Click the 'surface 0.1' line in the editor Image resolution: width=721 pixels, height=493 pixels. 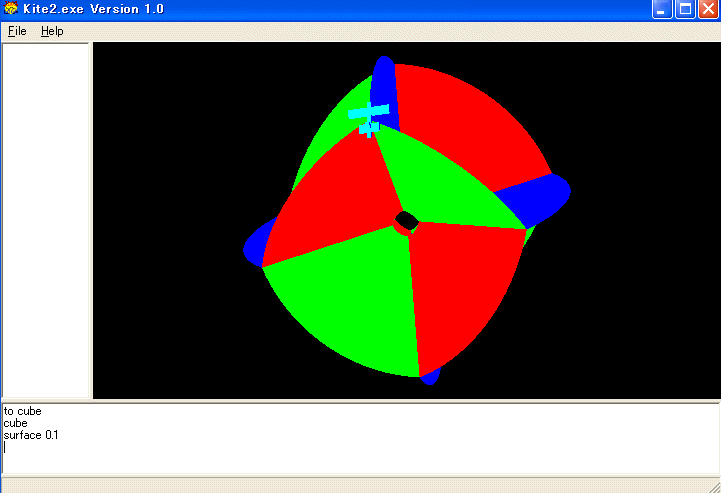[31, 435]
